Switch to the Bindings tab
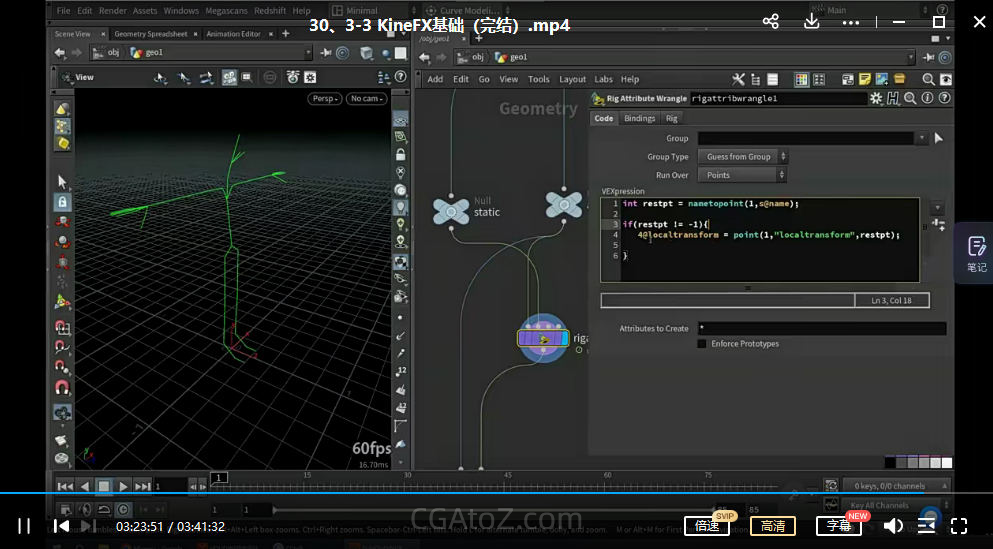The height and width of the screenshot is (549, 993). 639,118
